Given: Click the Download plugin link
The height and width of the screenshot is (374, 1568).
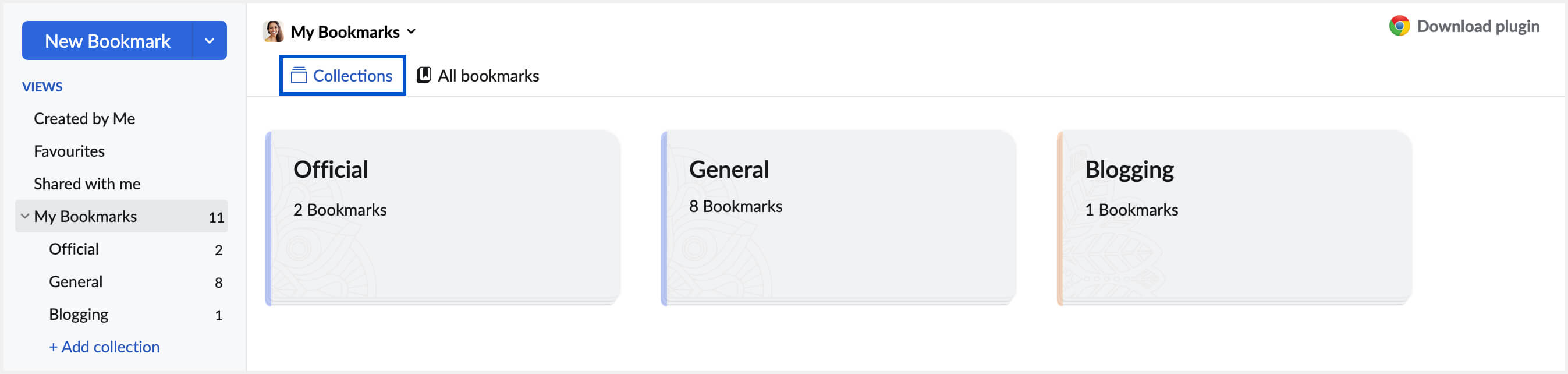Looking at the screenshot, I should pyautogui.click(x=1477, y=26).
